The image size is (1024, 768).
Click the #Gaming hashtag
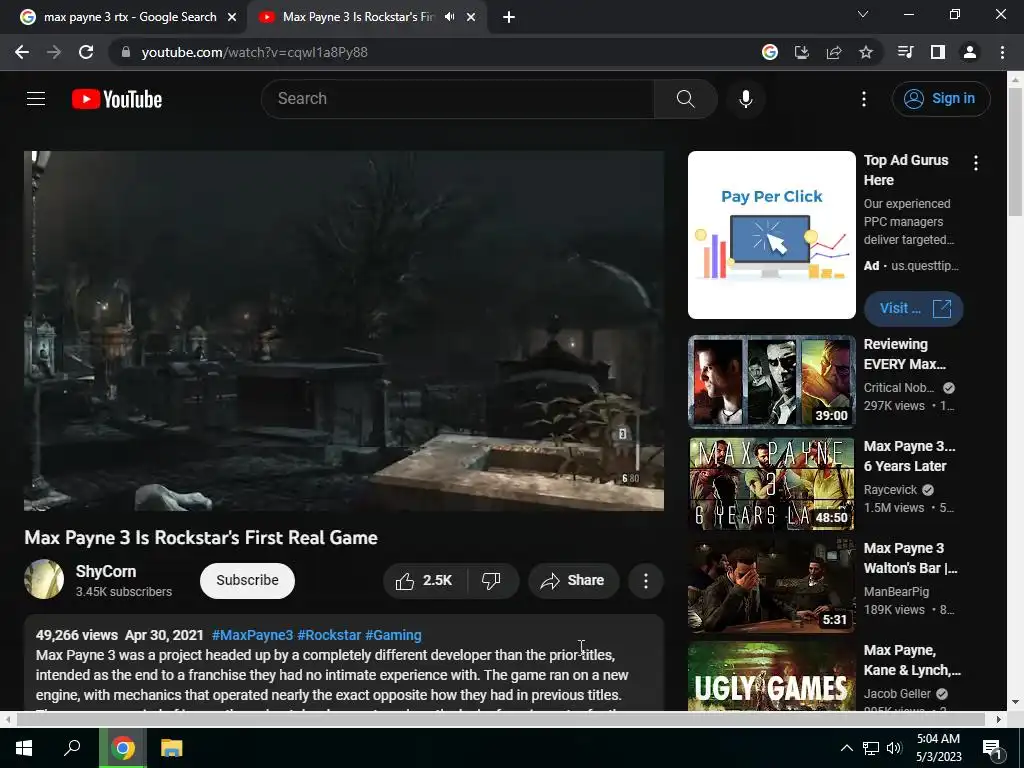pyautogui.click(x=393, y=635)
